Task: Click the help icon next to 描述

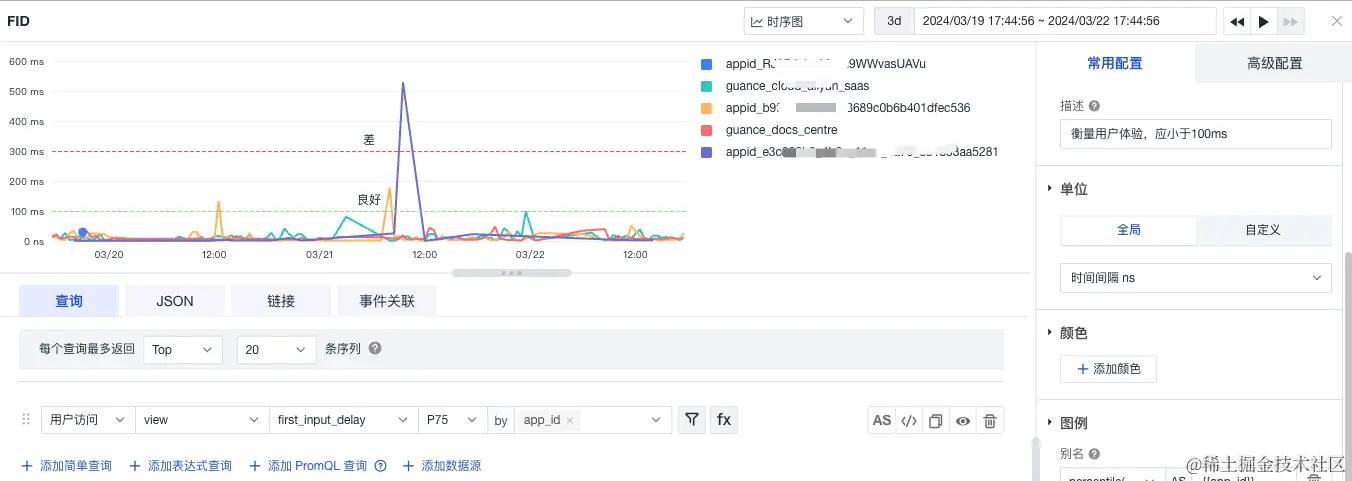Action: [x=1094, y=106]
